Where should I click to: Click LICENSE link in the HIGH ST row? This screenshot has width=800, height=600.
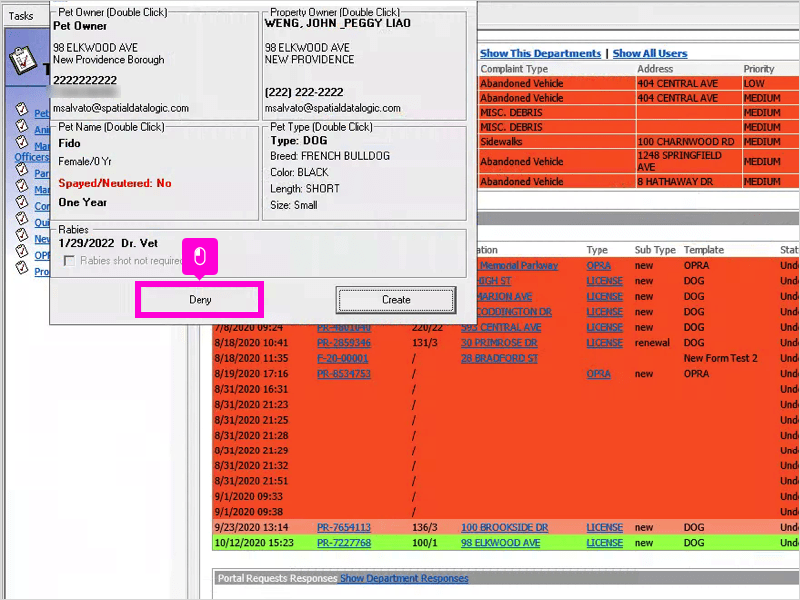click(605, 281)
